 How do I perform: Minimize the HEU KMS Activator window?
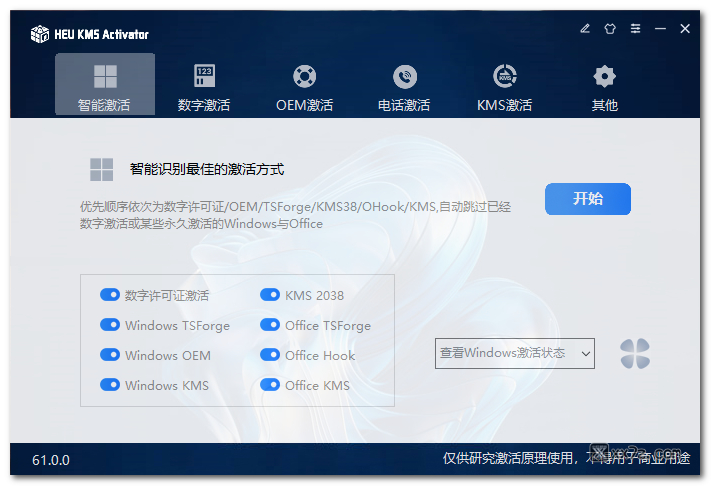click(660, 29)
